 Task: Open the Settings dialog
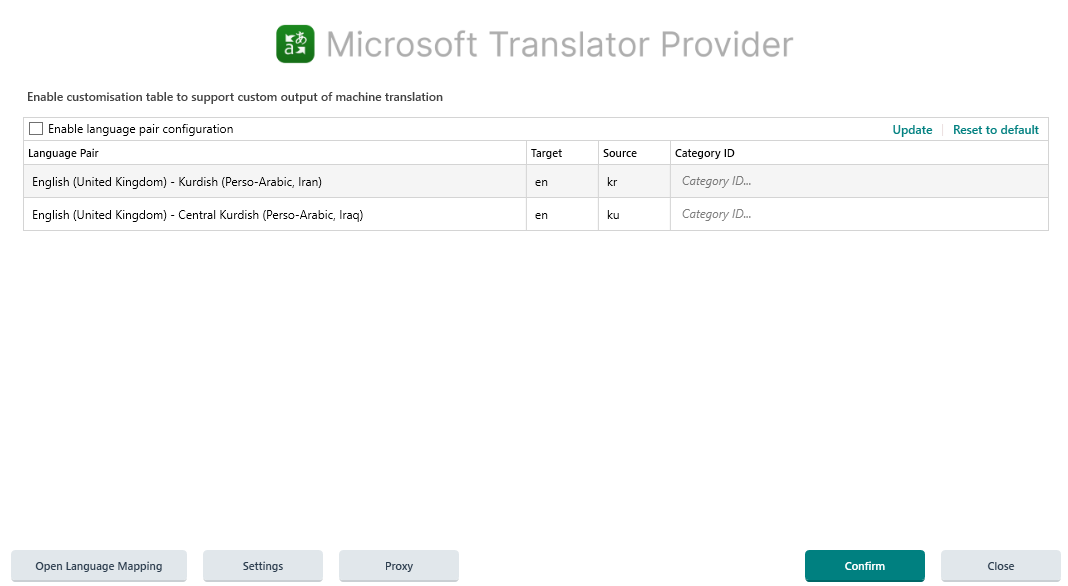click(x=263, y=565)
